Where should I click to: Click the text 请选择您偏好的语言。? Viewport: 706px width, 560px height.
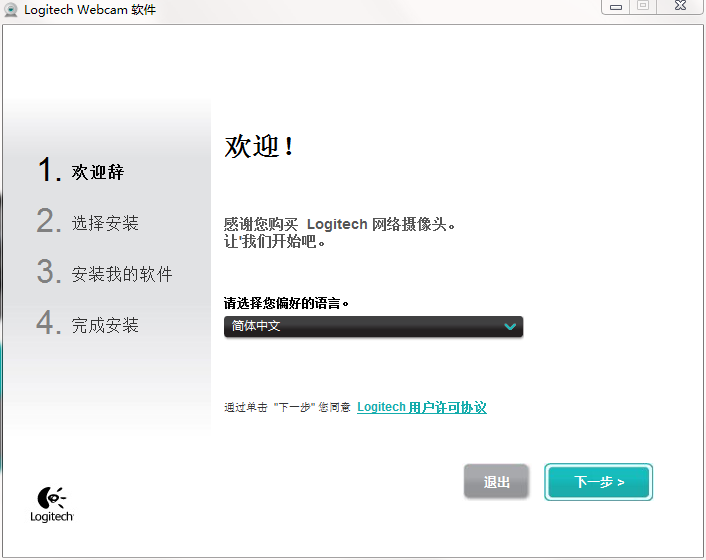click(286, 303)
